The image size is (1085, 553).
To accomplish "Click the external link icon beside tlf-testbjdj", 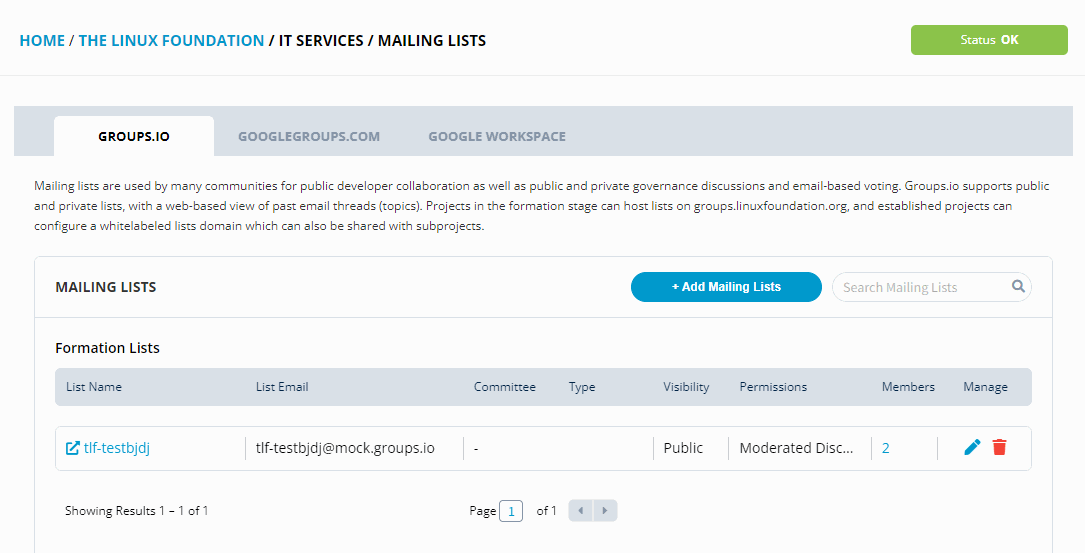I will pyautogui.click(x=72, y=448).
